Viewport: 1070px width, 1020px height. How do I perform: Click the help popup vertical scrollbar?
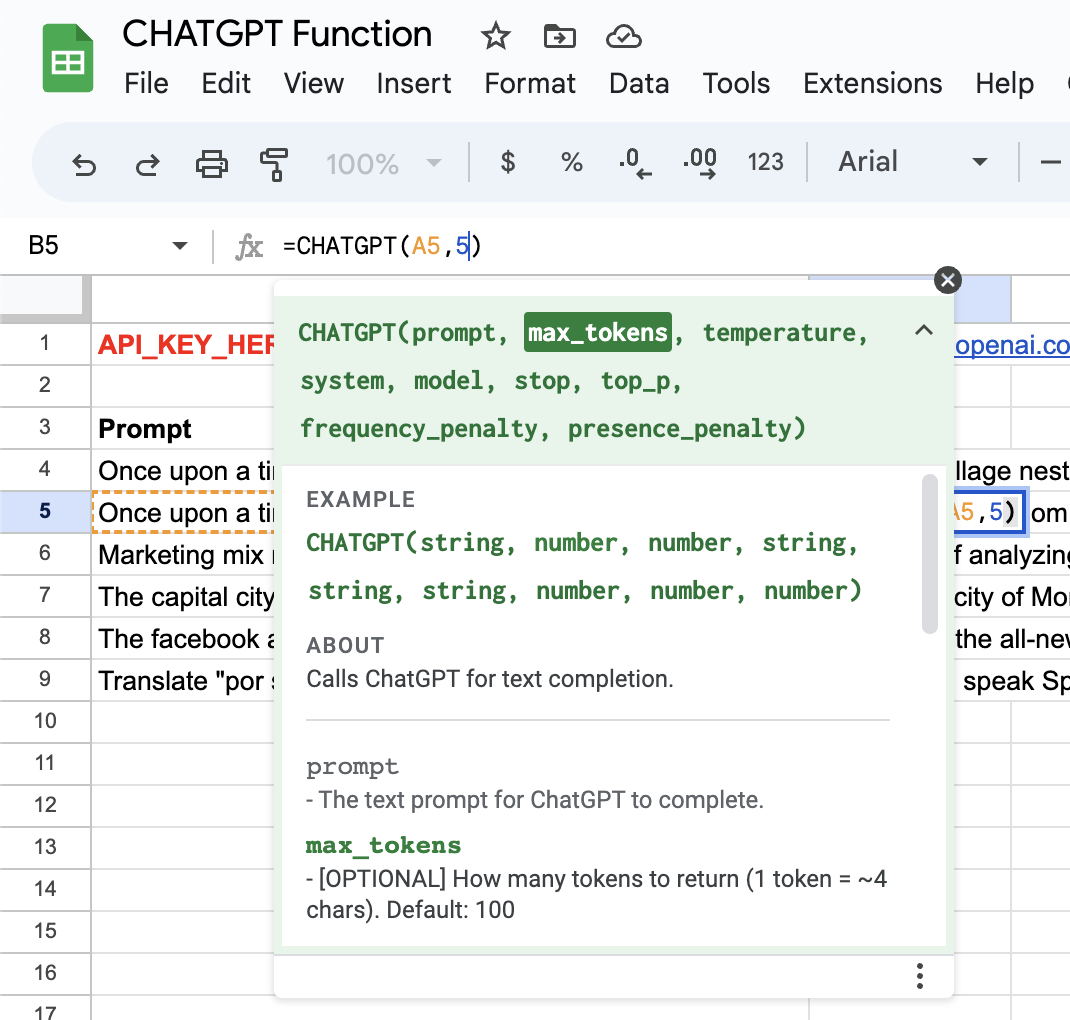929,554
